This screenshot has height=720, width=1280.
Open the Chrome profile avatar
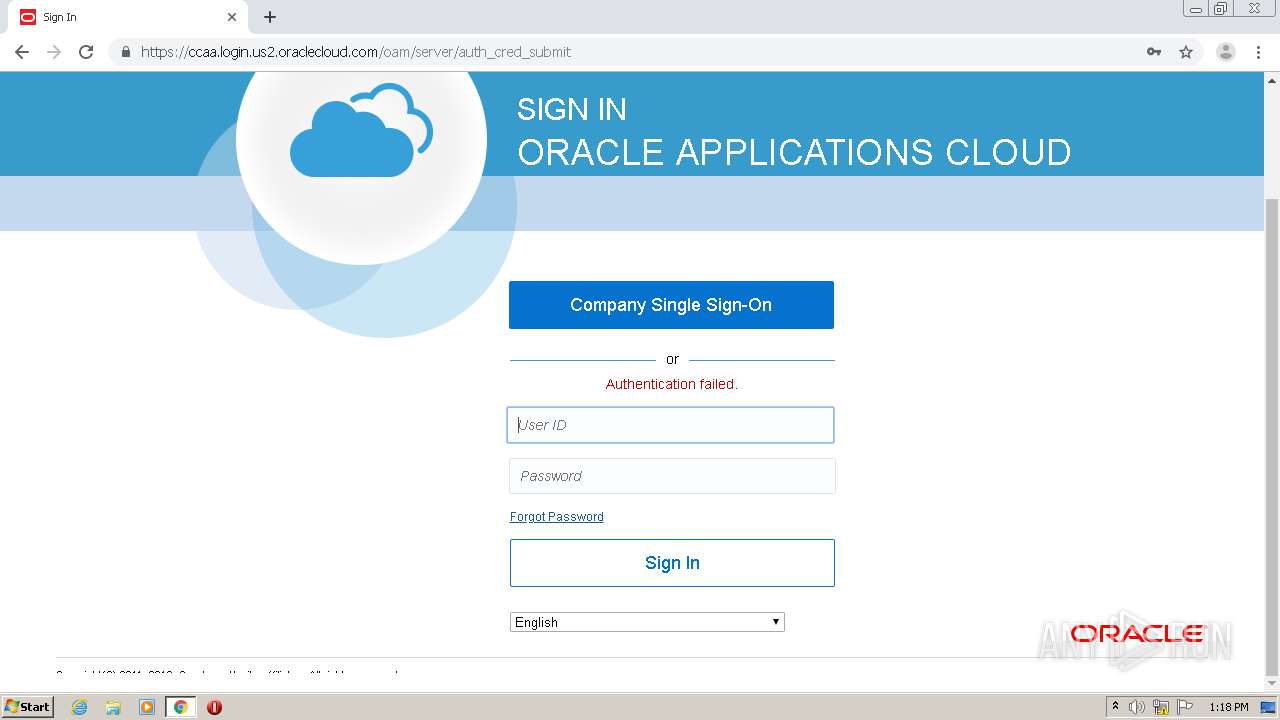(x=1226, y=52)
